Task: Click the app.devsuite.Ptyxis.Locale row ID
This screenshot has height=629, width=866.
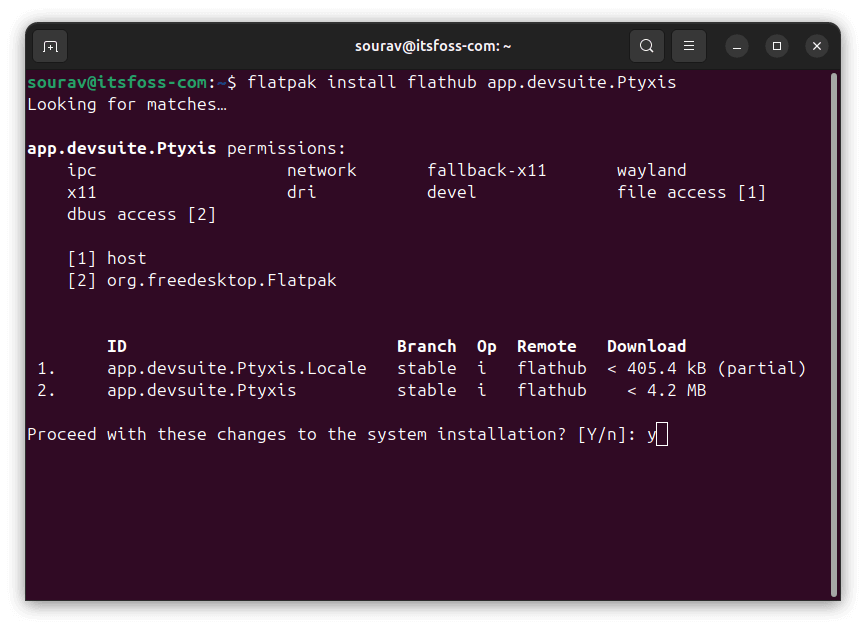Action: [x=236, y=368]
